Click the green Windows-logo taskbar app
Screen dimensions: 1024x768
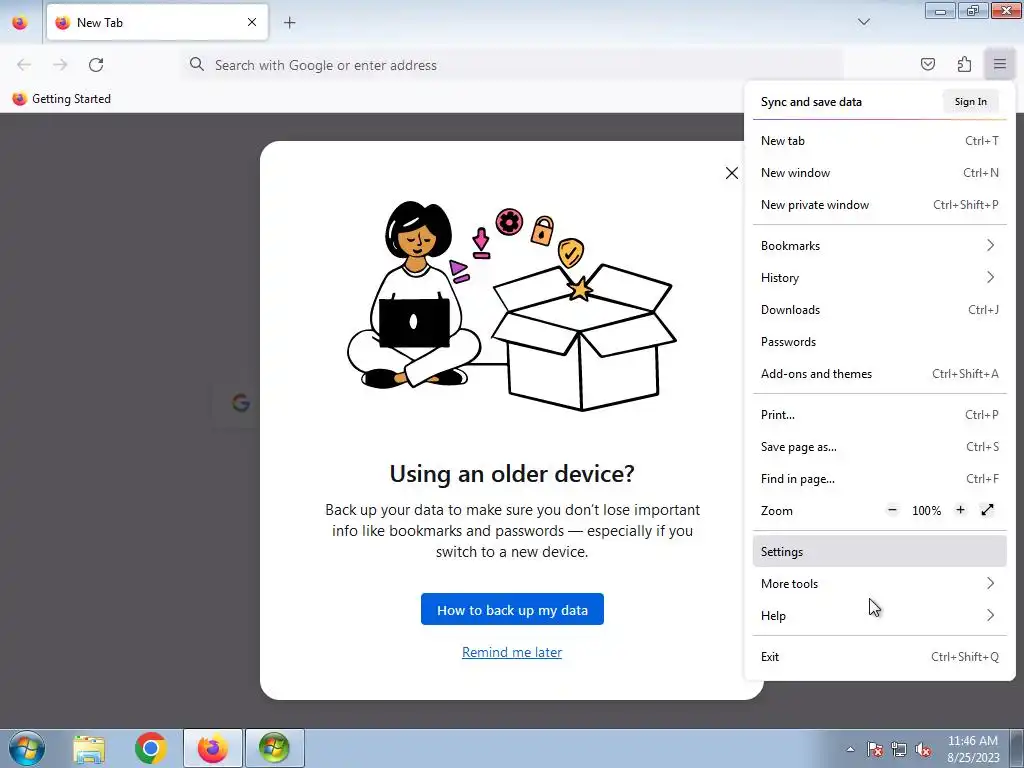point(274,748)
